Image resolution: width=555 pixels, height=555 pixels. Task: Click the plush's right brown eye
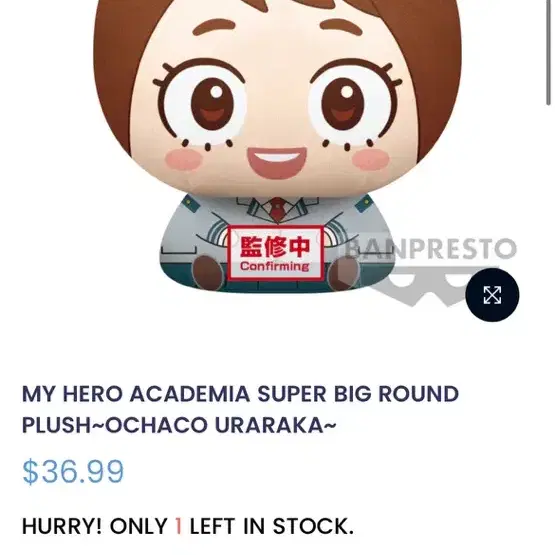tap(343, 104)
